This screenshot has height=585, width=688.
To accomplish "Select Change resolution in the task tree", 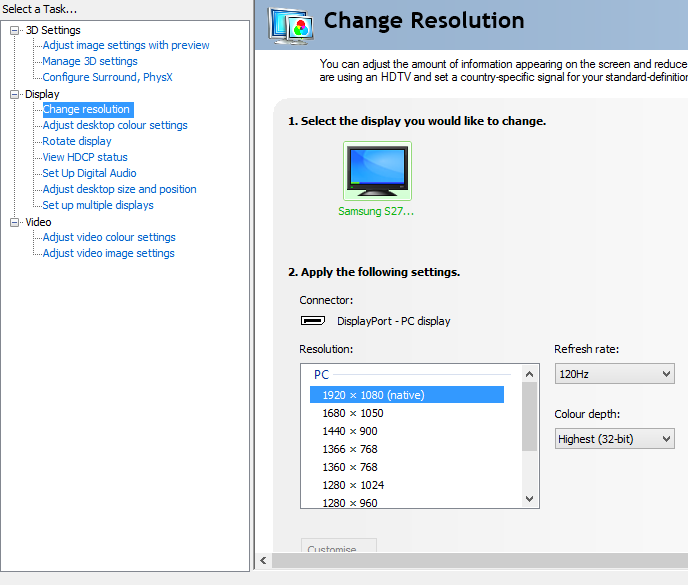I will (88, 109).
